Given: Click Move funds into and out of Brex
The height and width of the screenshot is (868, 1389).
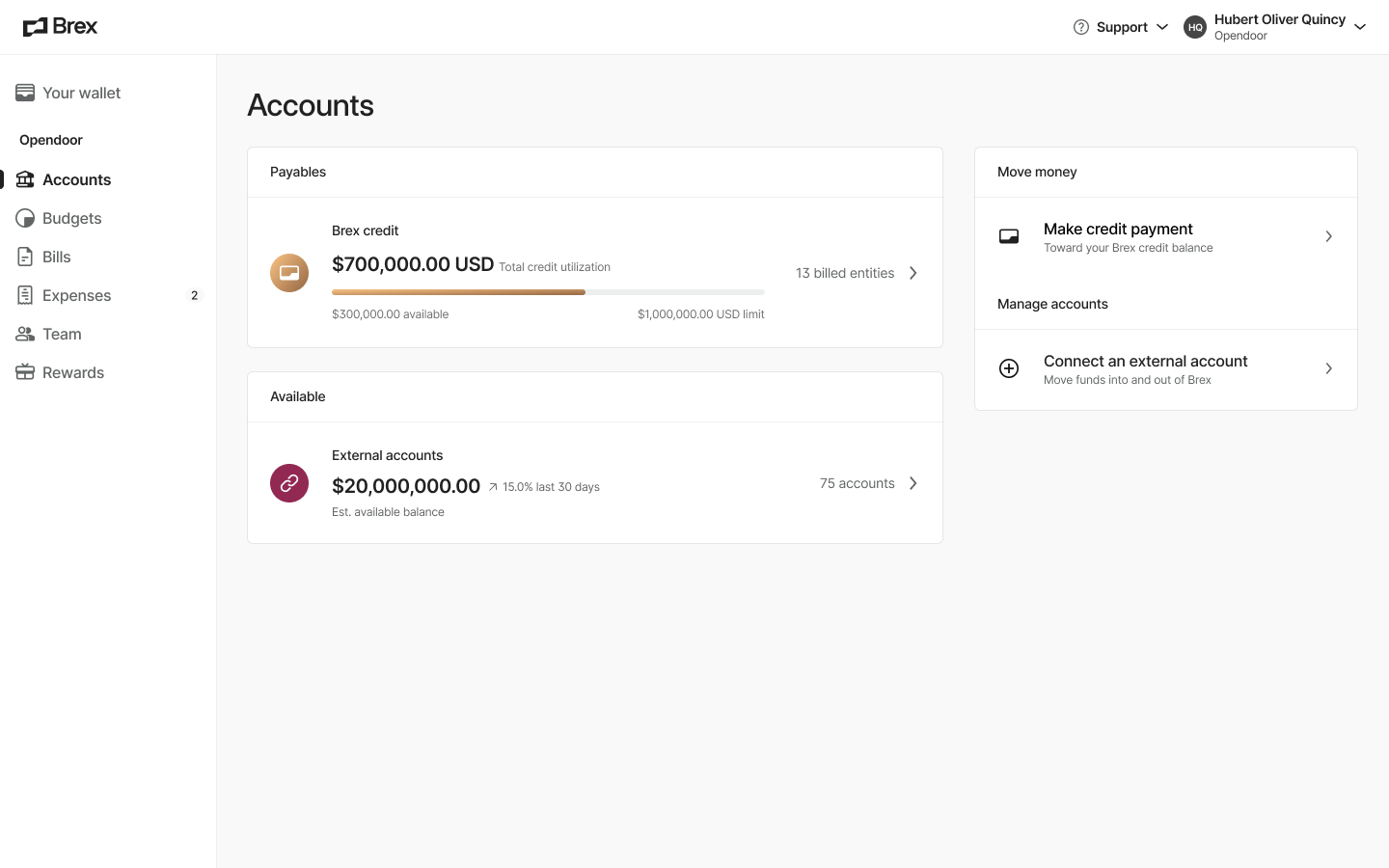Looking at the screenshot, I should coord(1127,380).
